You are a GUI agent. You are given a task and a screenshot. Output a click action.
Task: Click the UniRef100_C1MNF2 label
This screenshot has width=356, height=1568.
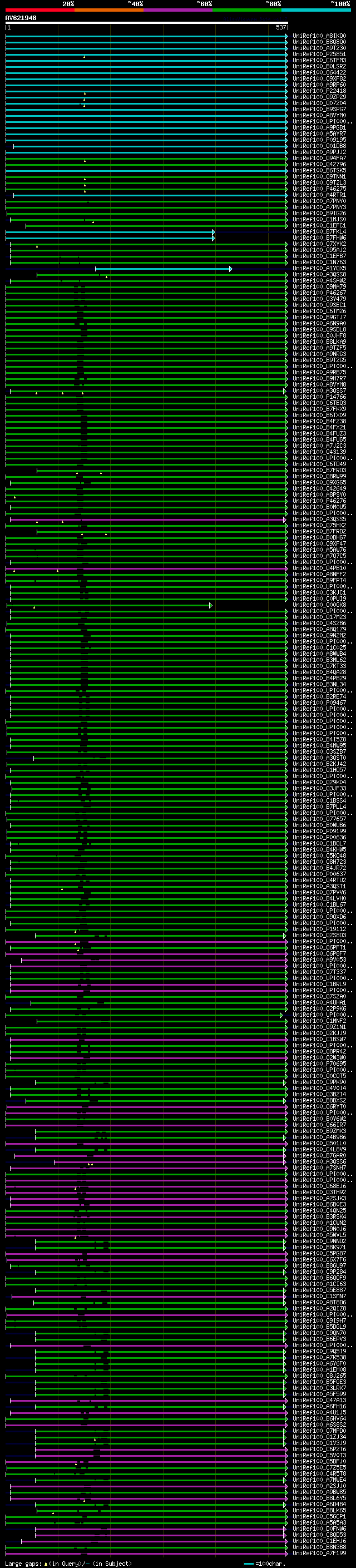point(319,1021)
